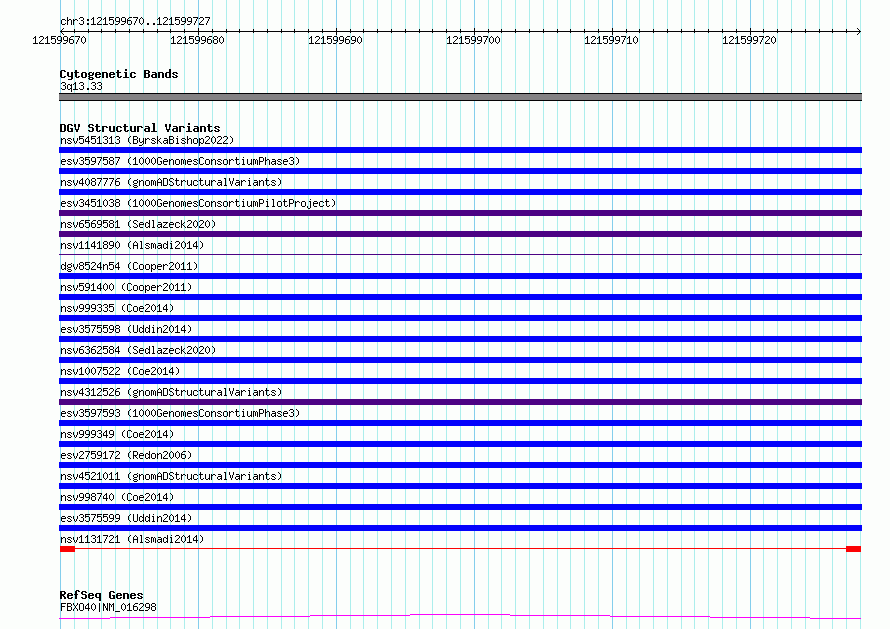Click the nsv1141890 Alsmadi2014 label
This screenshot has height=629, width=890.
[131, 245]
